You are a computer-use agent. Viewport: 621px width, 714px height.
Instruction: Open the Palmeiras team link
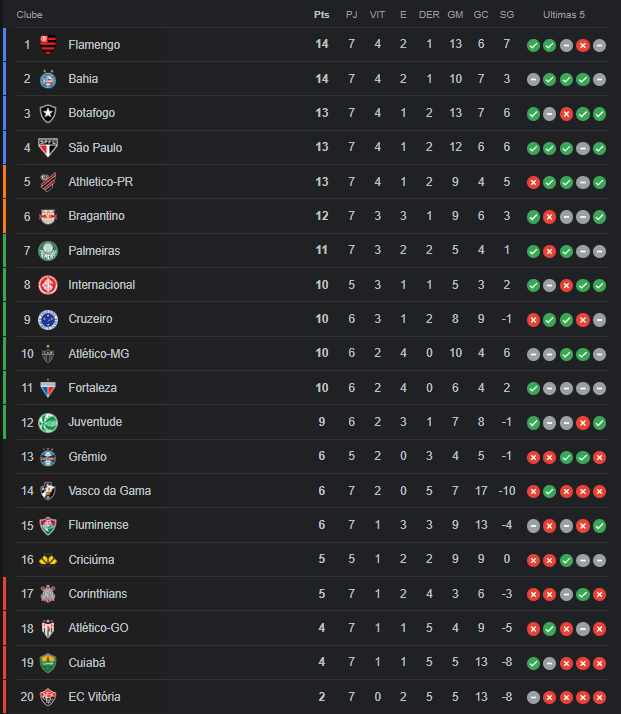coord(94,251)
